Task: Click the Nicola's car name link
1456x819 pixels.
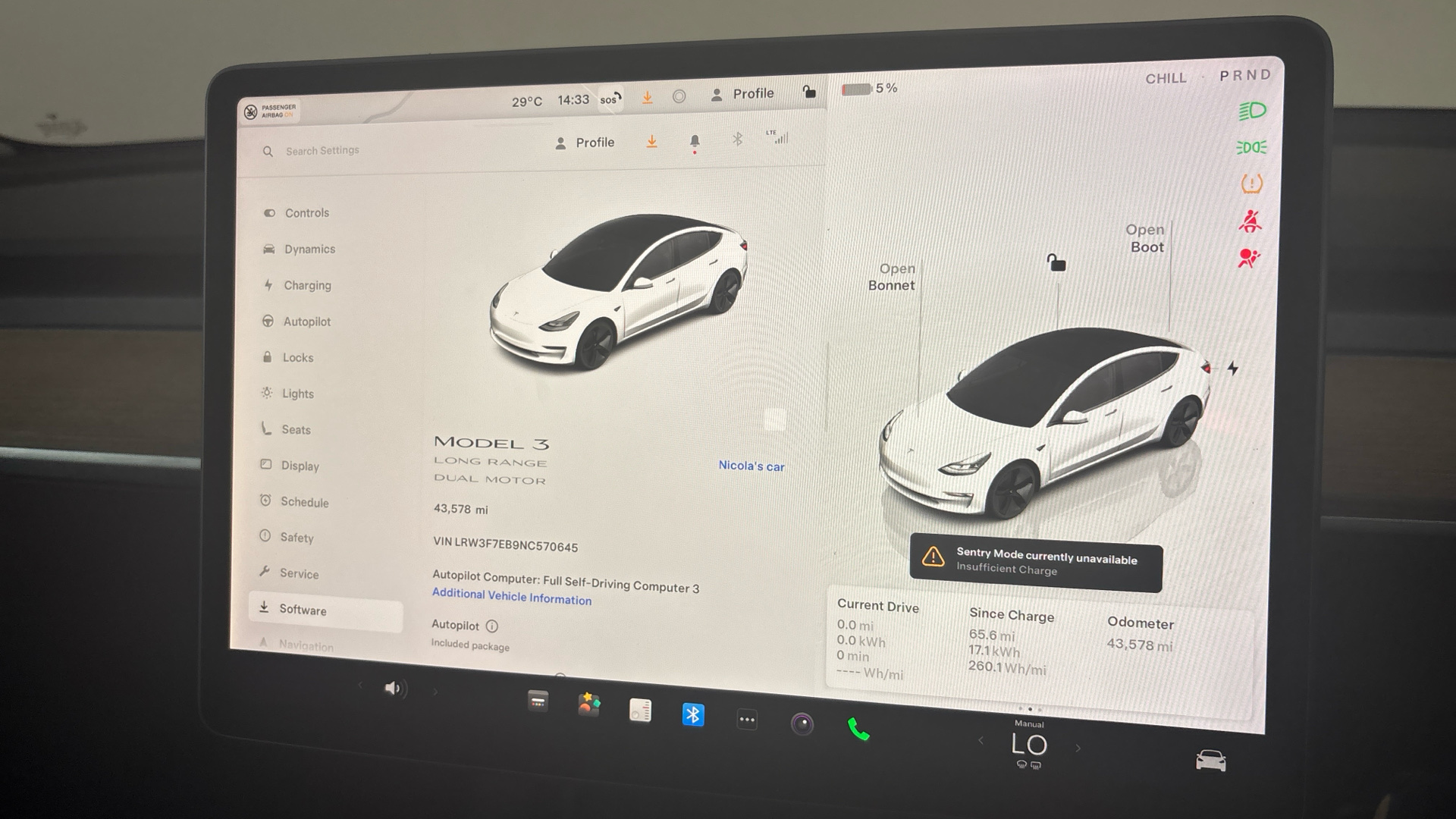Action: click(x=752, y=466)
